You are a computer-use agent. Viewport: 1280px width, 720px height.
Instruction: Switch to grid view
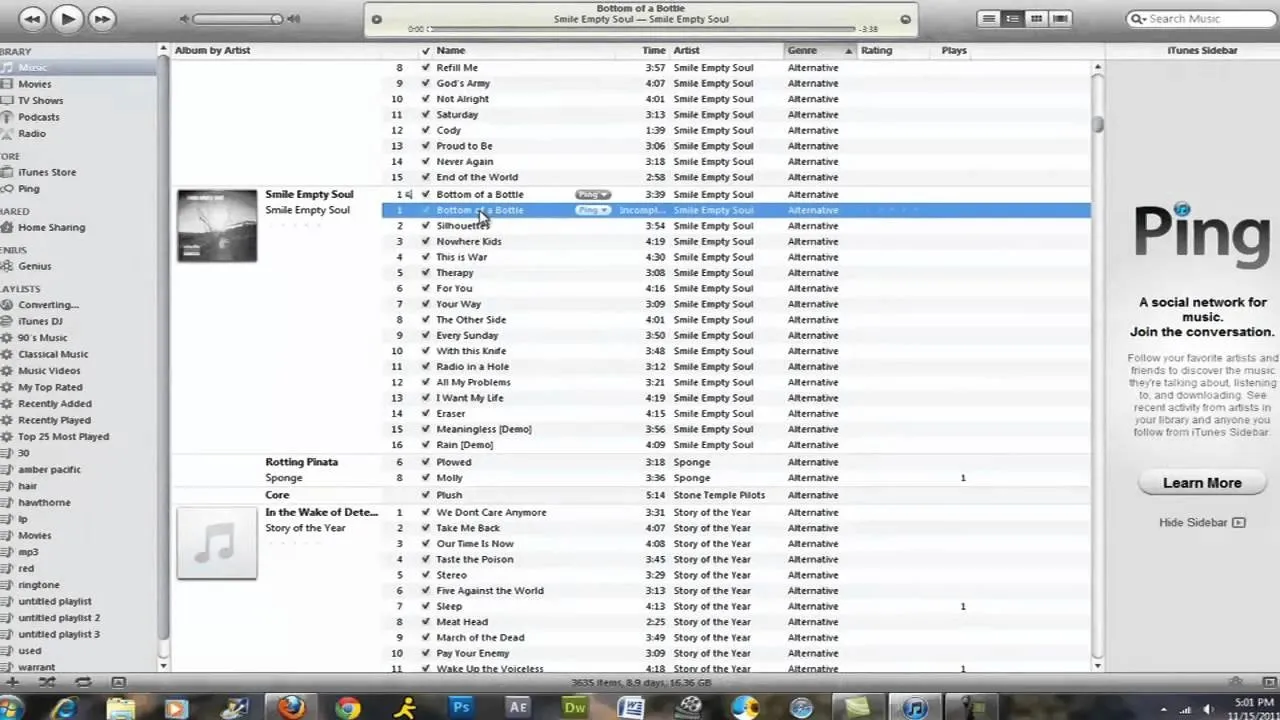[x=1036, y=18]
